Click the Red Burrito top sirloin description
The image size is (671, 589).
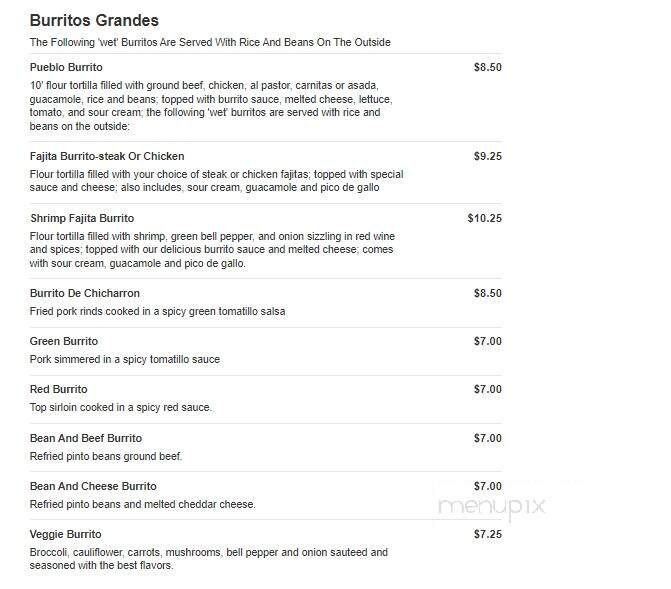pos(121,407)
